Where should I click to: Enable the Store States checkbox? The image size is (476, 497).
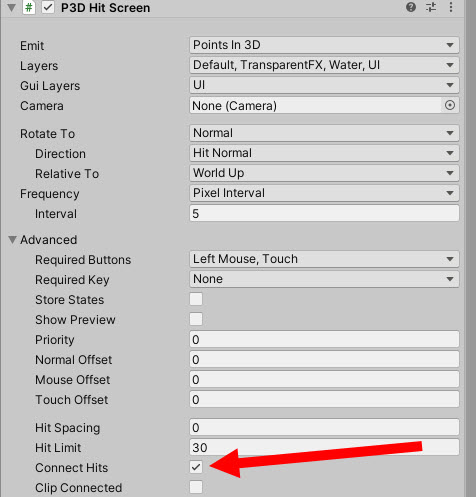196,299
